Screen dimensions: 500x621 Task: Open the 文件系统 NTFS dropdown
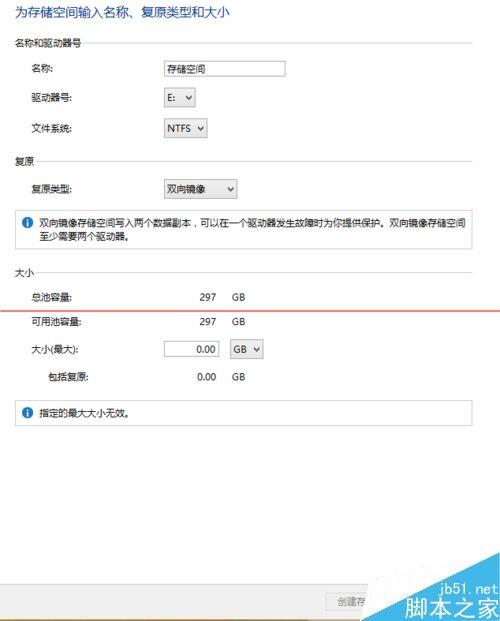coord(186,128)
